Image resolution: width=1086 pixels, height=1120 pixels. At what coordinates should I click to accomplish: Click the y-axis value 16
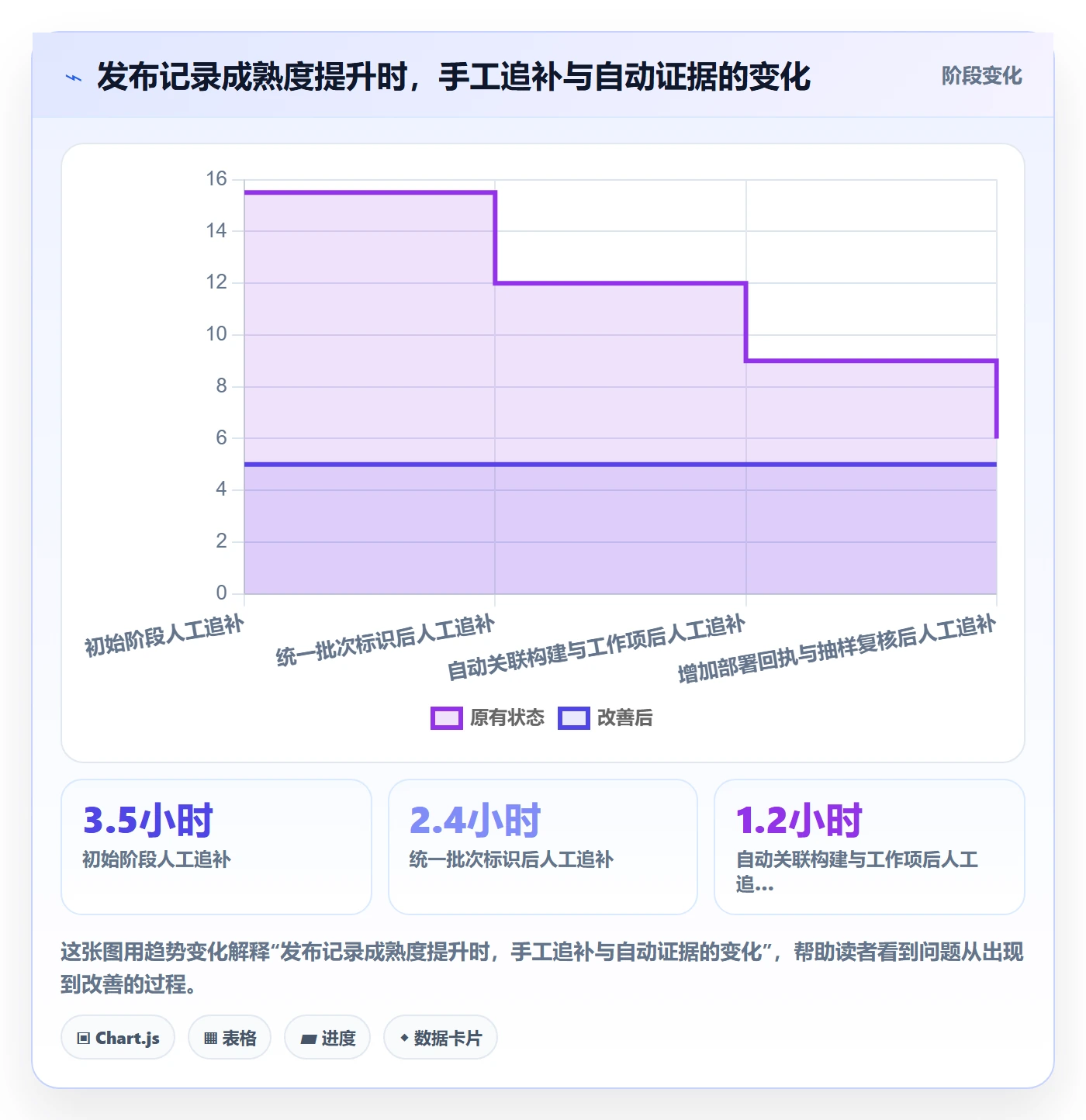(x=216, y=179)
